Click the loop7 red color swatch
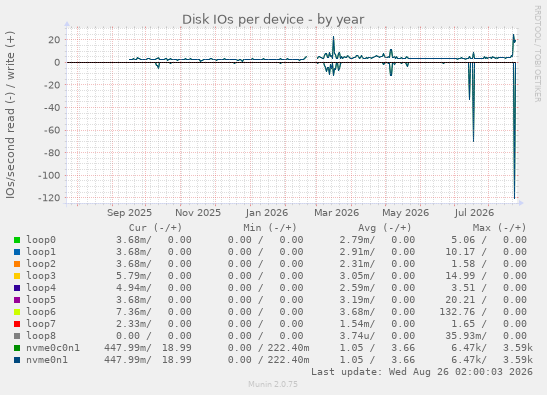 pos(17,324)
